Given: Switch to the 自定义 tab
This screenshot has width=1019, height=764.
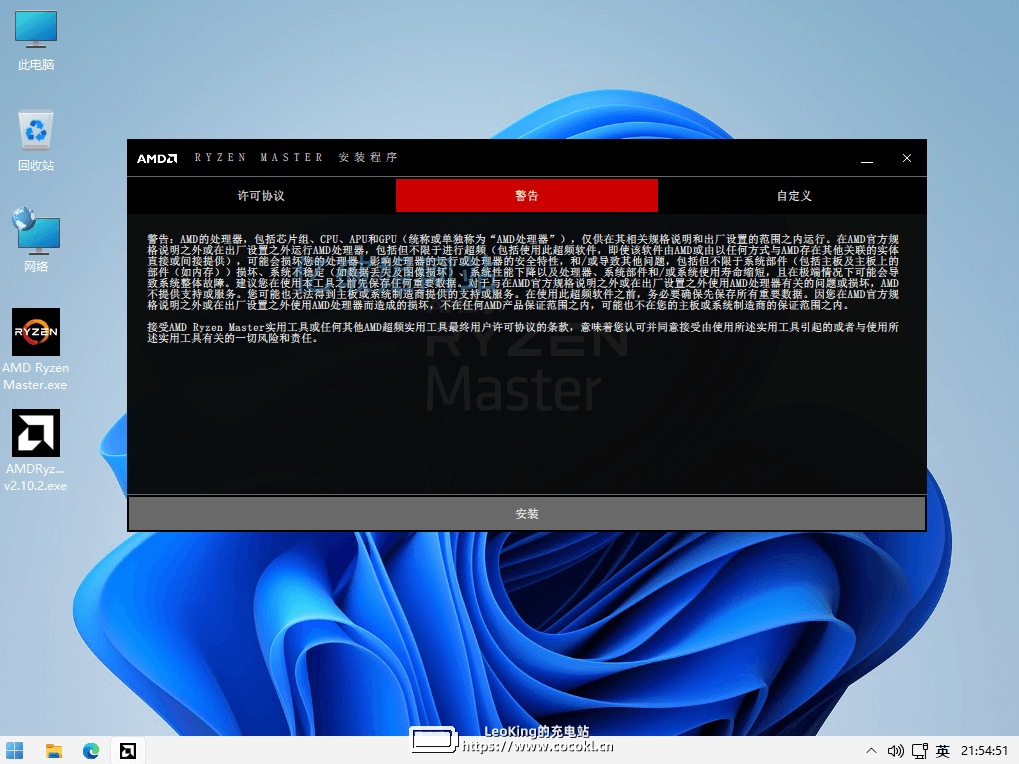Looking at the screenshot, I should [x=793, y=196].
